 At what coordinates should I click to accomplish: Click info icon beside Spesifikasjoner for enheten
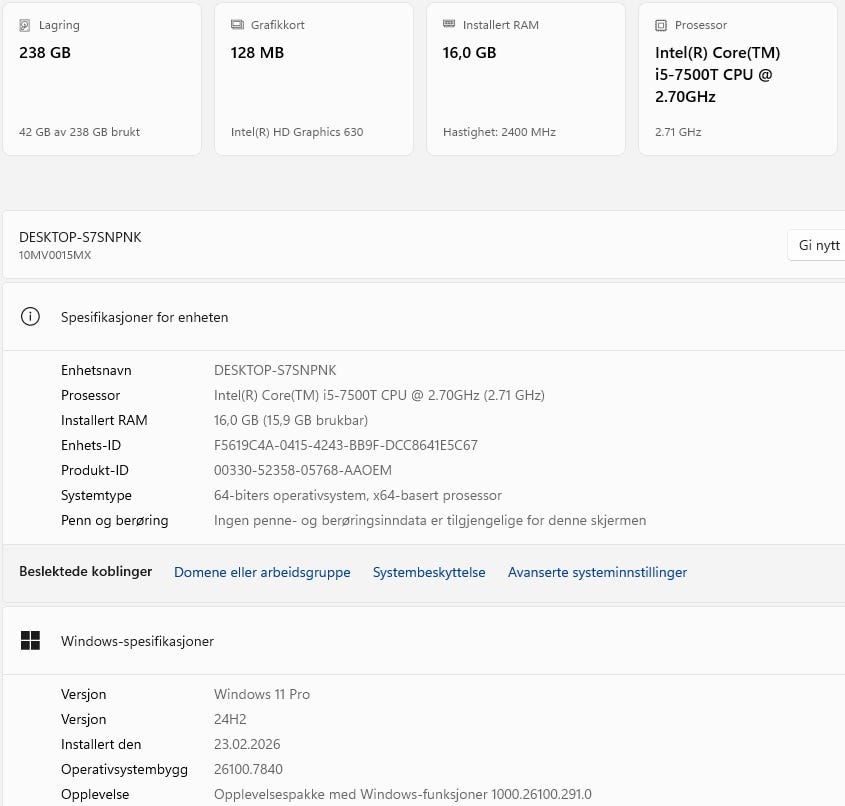pyautogui.click(x=31, y=317)
